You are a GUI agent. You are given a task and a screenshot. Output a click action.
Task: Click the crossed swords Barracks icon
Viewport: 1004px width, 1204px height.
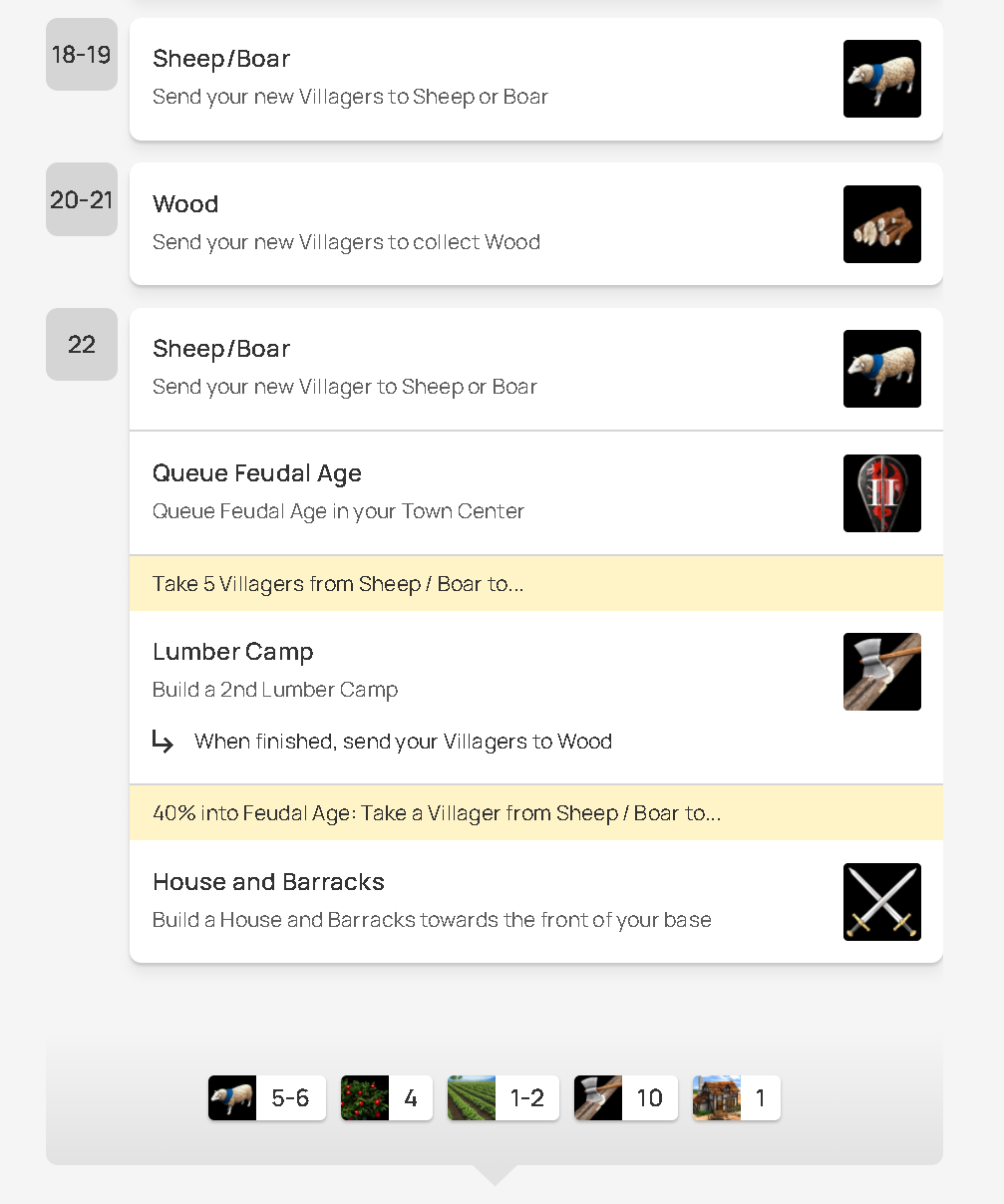pos(881,902)
